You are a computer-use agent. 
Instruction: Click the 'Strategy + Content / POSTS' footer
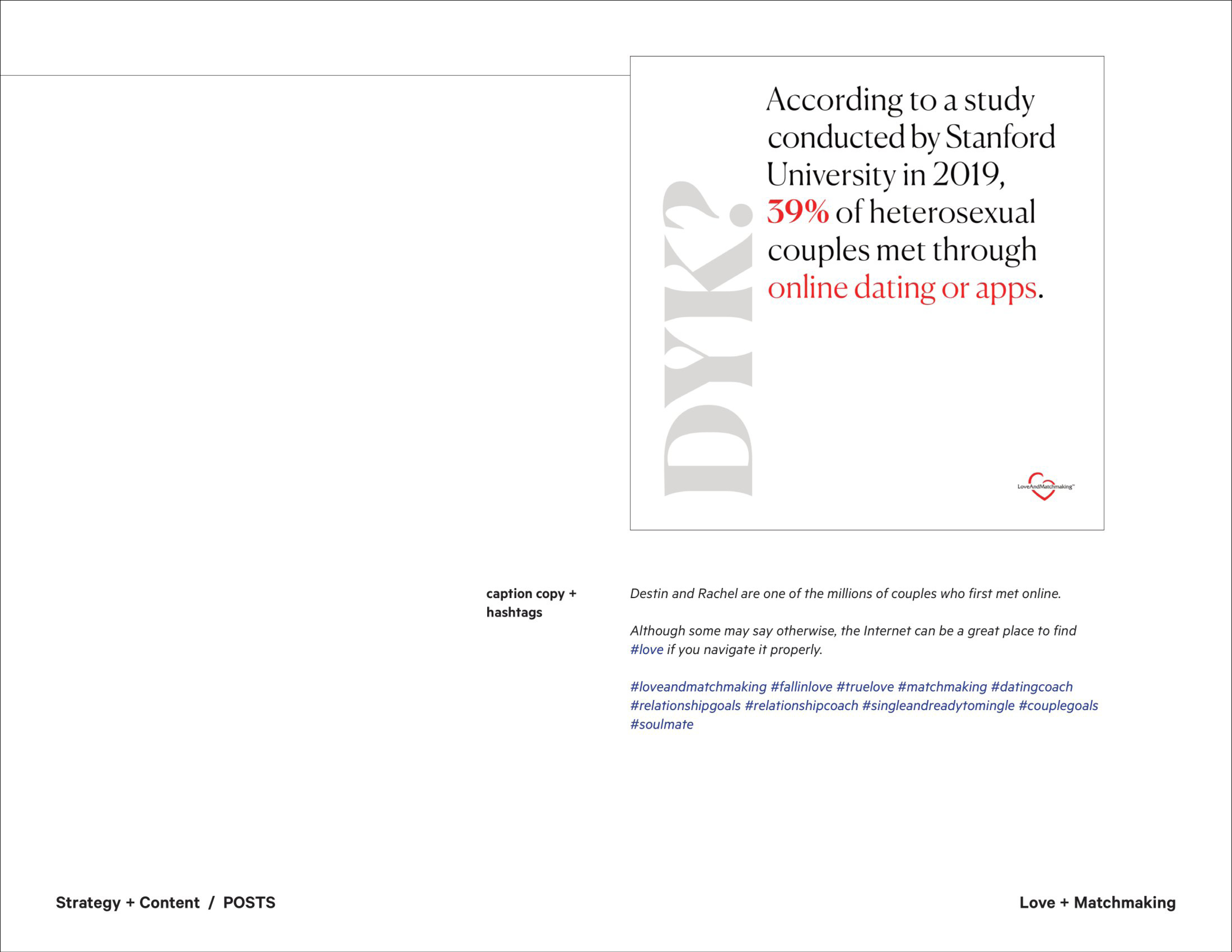tap(165, 902)
